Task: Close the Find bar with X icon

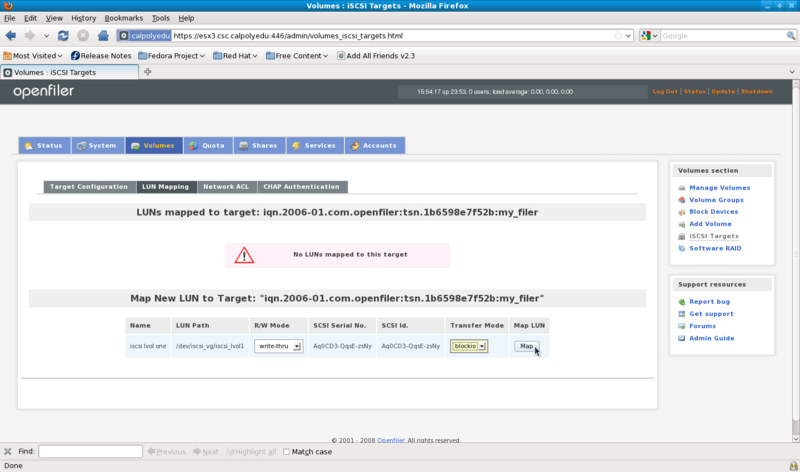Action: tap(8, 452)
